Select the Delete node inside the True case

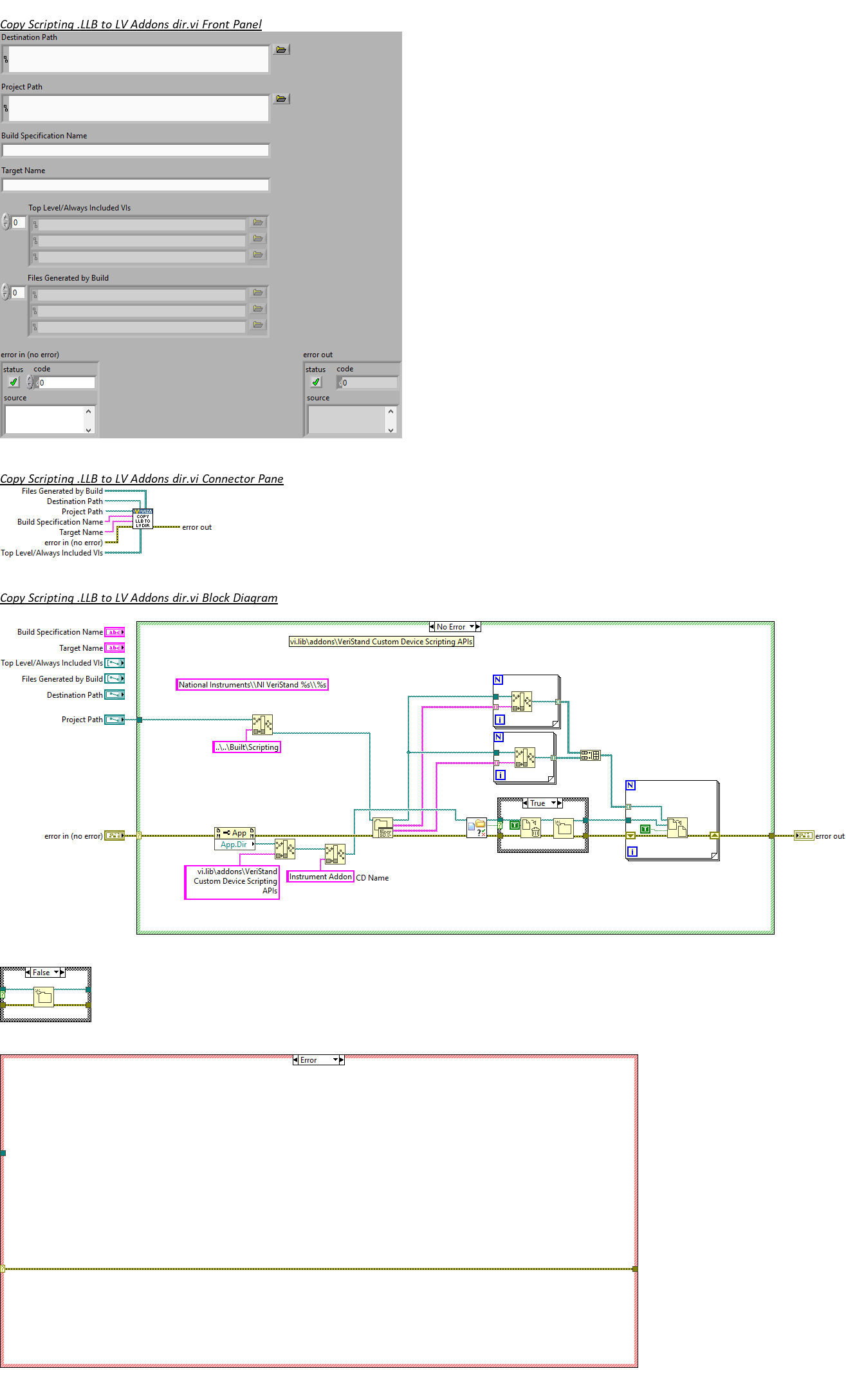(531, 828)
